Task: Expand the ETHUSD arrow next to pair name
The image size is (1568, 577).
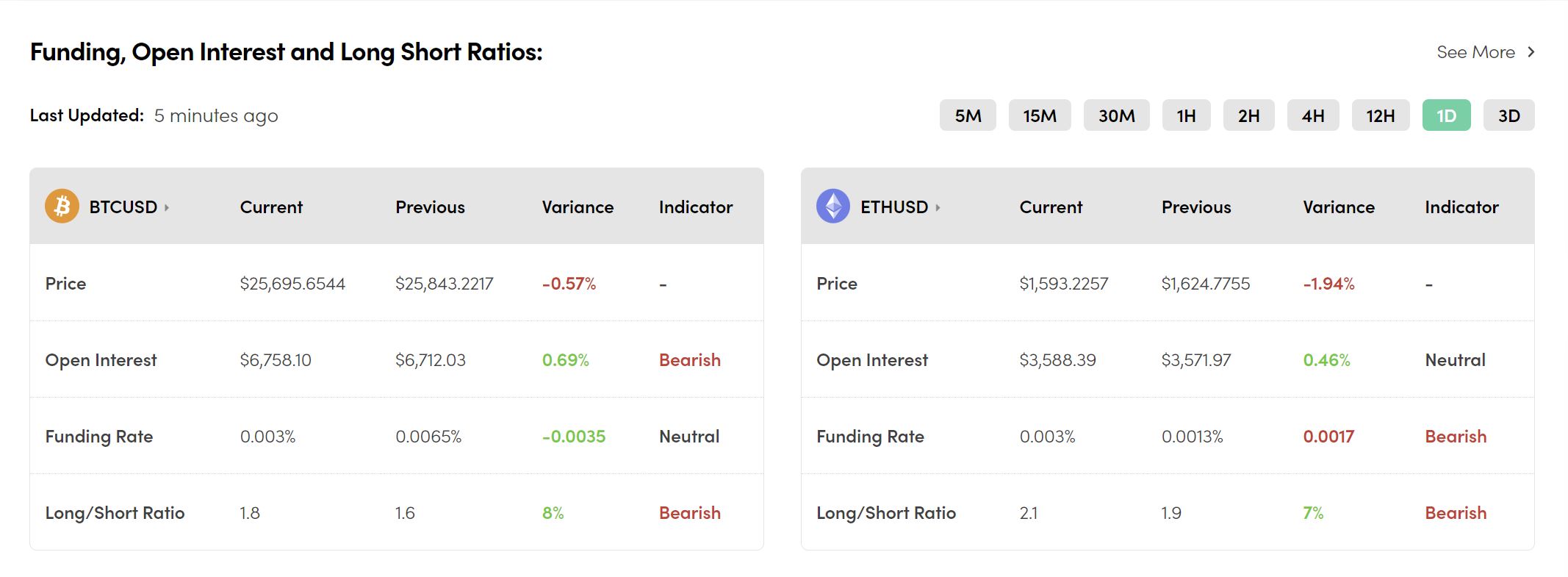Action: point(938,208)
